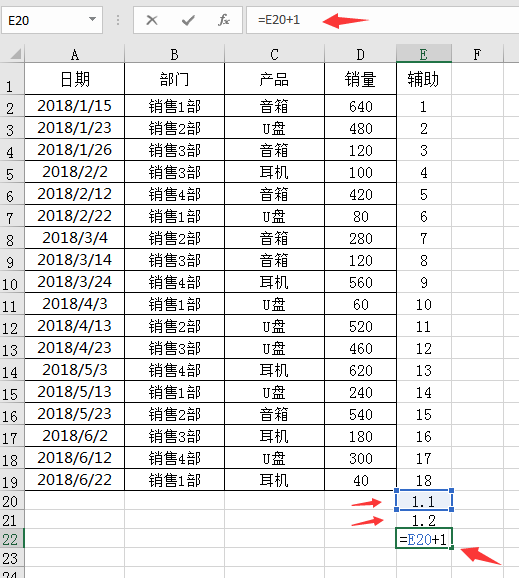The width and height of the screenshot is (519, 578).
Task: Select date cell 2018/1/23
Action: click(x=74, y=128)
